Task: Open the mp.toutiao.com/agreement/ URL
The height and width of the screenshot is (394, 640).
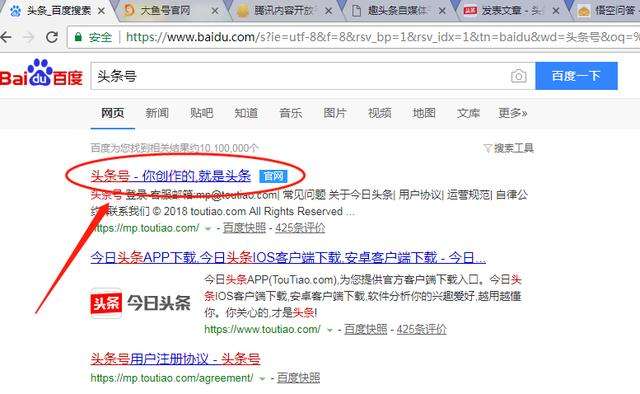Action: 172,378
